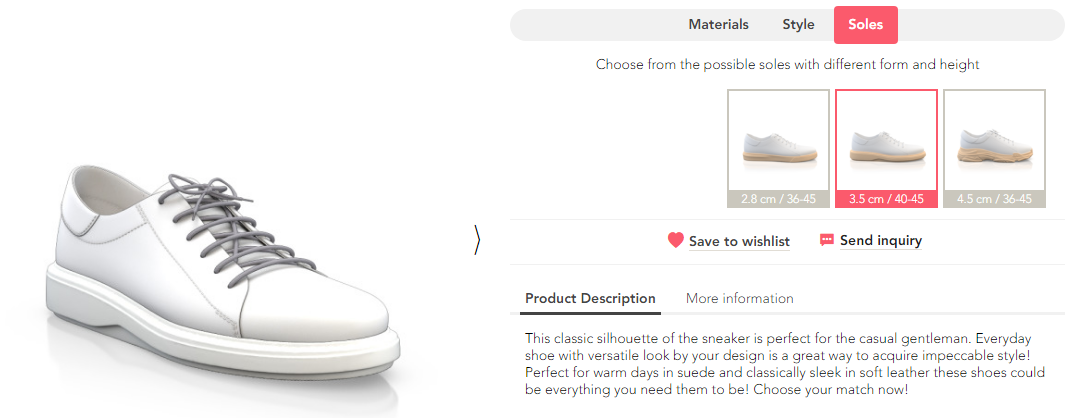1072x418 pixels.
Task: Click the Send inquiry link
Action: click(880, 240)
